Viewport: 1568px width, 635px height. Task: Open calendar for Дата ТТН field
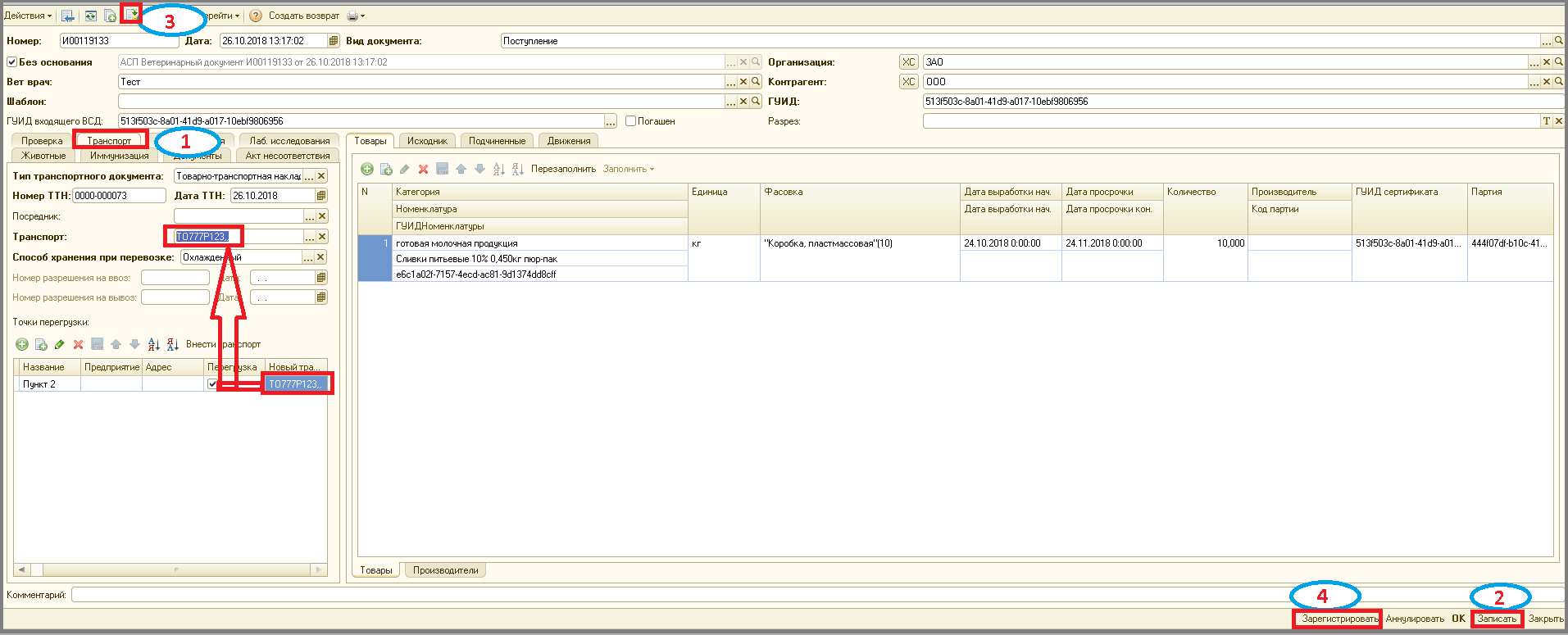321,196
